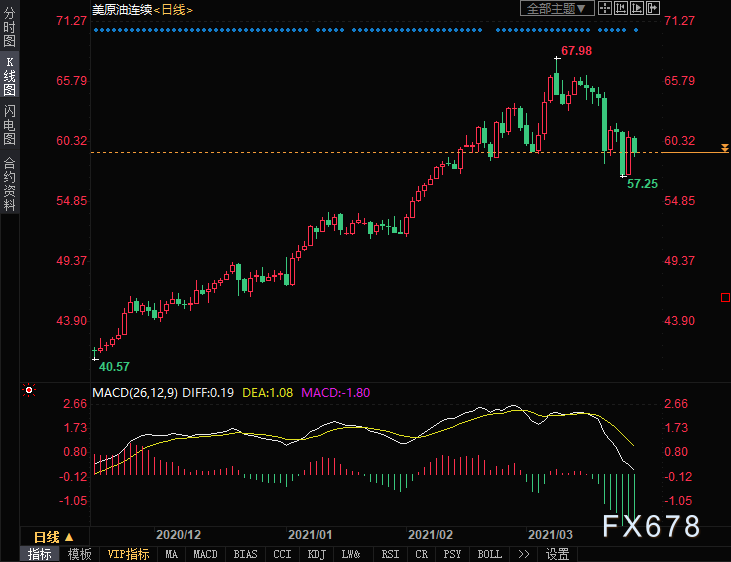Select the 指标 bottom tab
The height and width of the screenshot is (562, 731).
tap(40, 554)
